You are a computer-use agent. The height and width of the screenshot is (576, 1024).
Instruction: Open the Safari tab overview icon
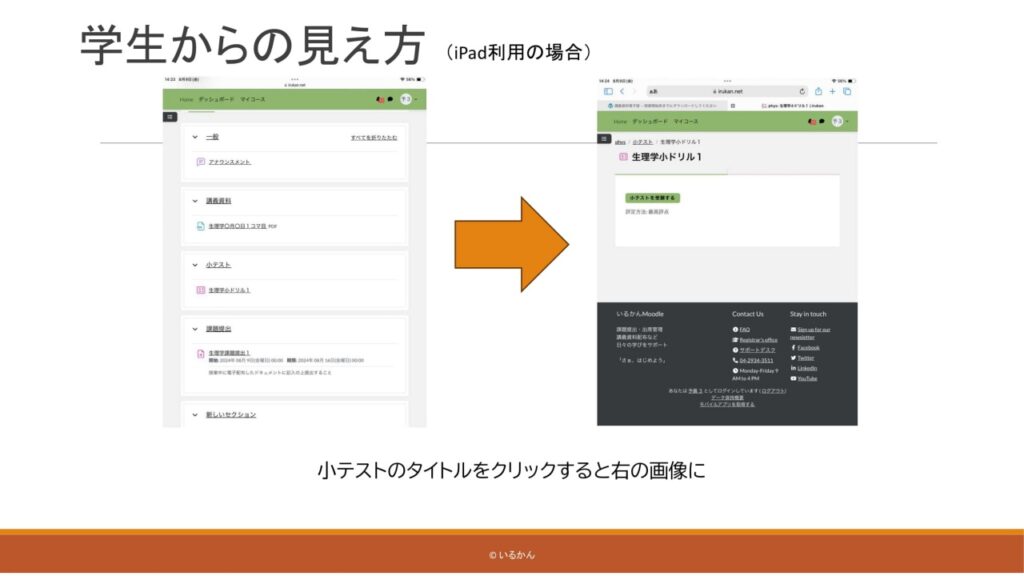(x=846, y=91)
